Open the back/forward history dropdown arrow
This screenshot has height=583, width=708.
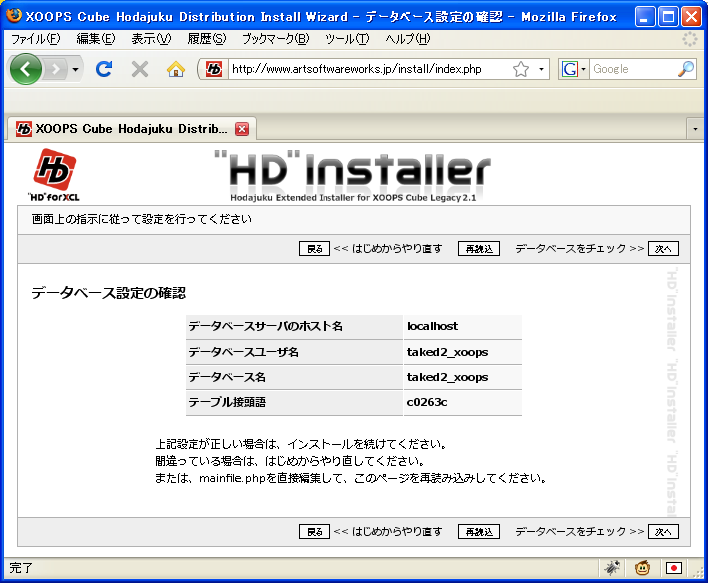(x=75, y=70)
